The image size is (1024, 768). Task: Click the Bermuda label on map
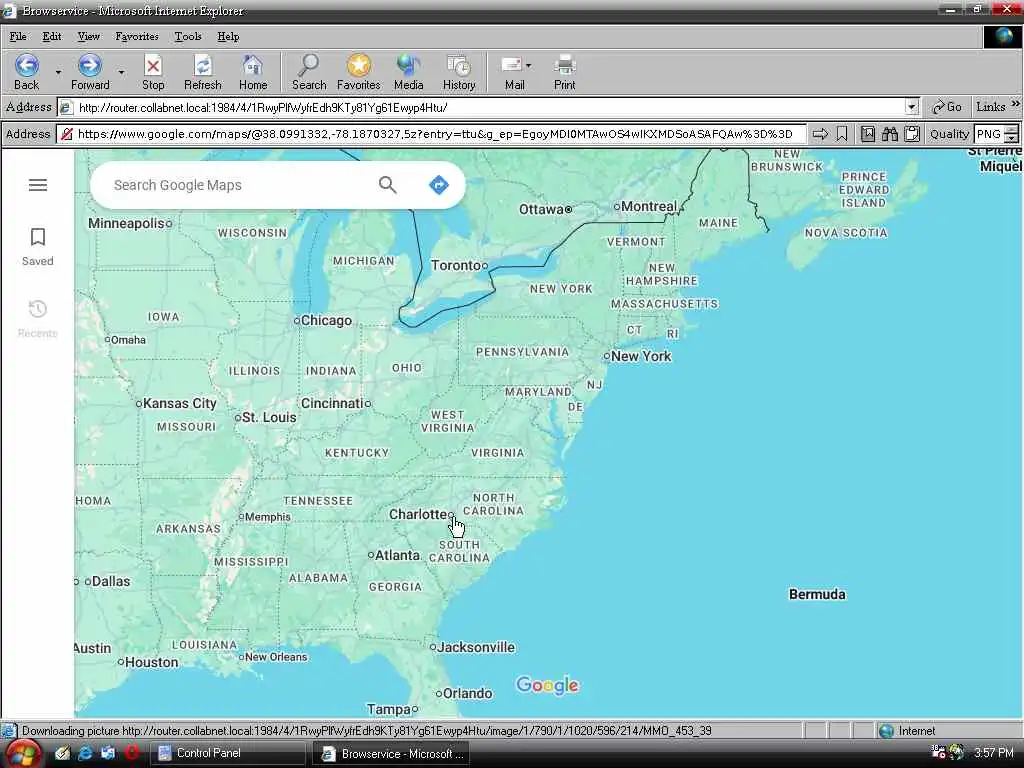817,594
